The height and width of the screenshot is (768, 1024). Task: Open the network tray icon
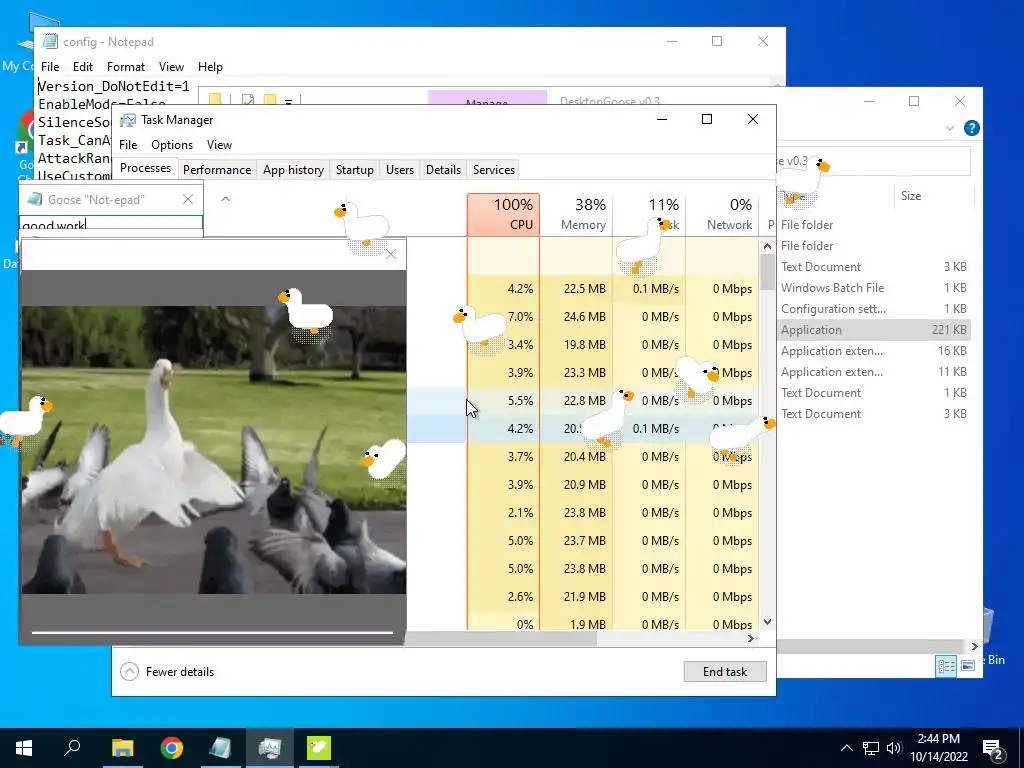tap(871, 748)
